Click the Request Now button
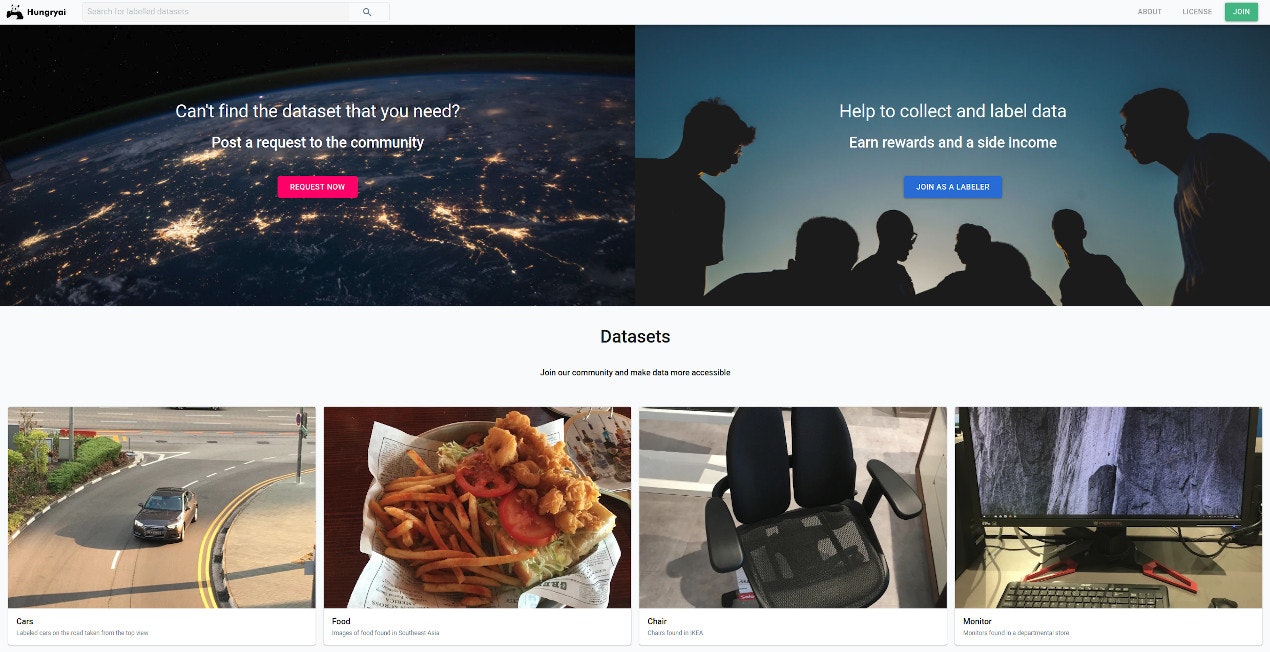 click(x=317, y=187)
